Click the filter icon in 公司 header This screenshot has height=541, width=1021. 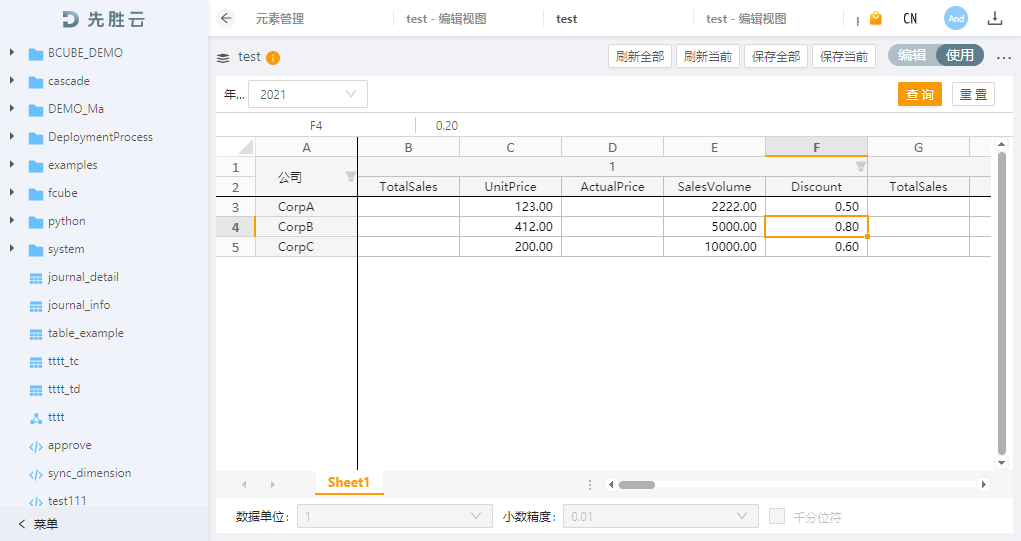[x=350, y=177]
